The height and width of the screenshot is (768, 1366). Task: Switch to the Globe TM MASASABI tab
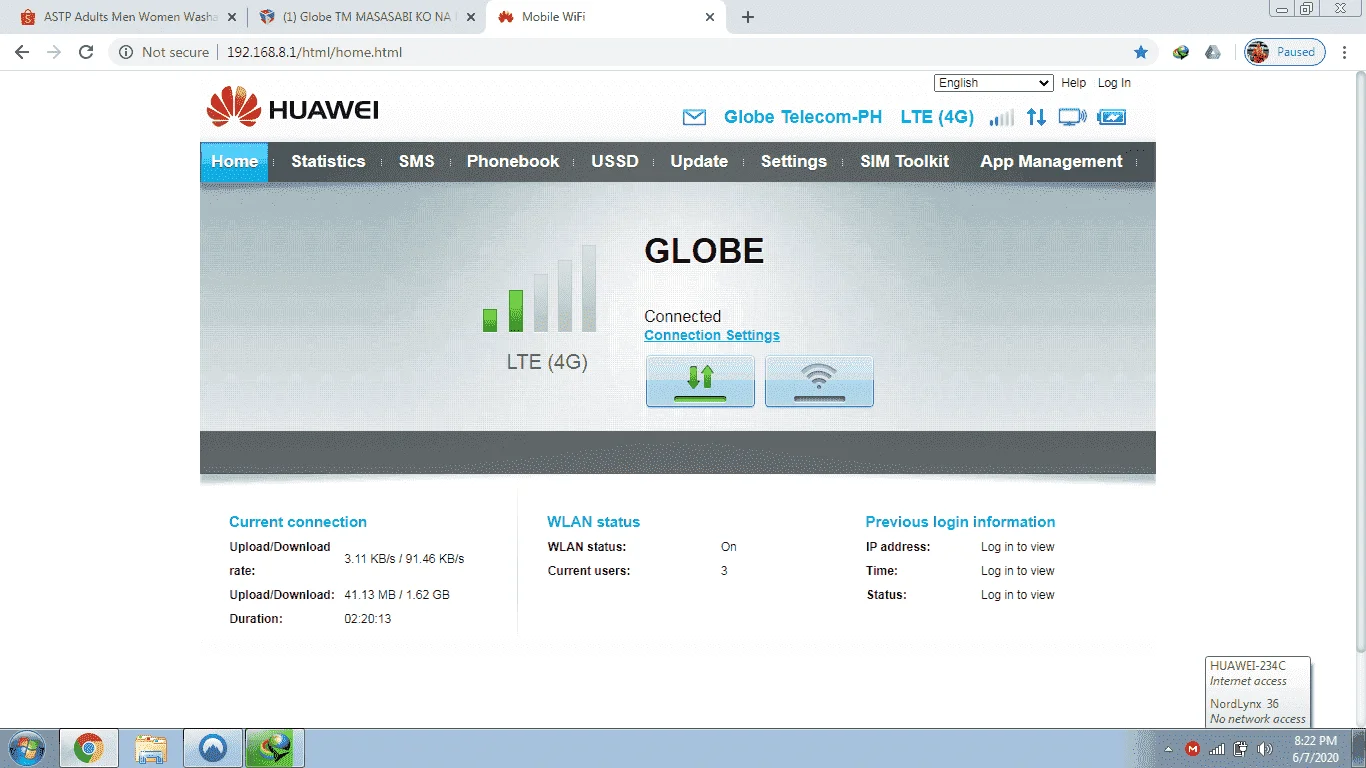pos(365,17)
